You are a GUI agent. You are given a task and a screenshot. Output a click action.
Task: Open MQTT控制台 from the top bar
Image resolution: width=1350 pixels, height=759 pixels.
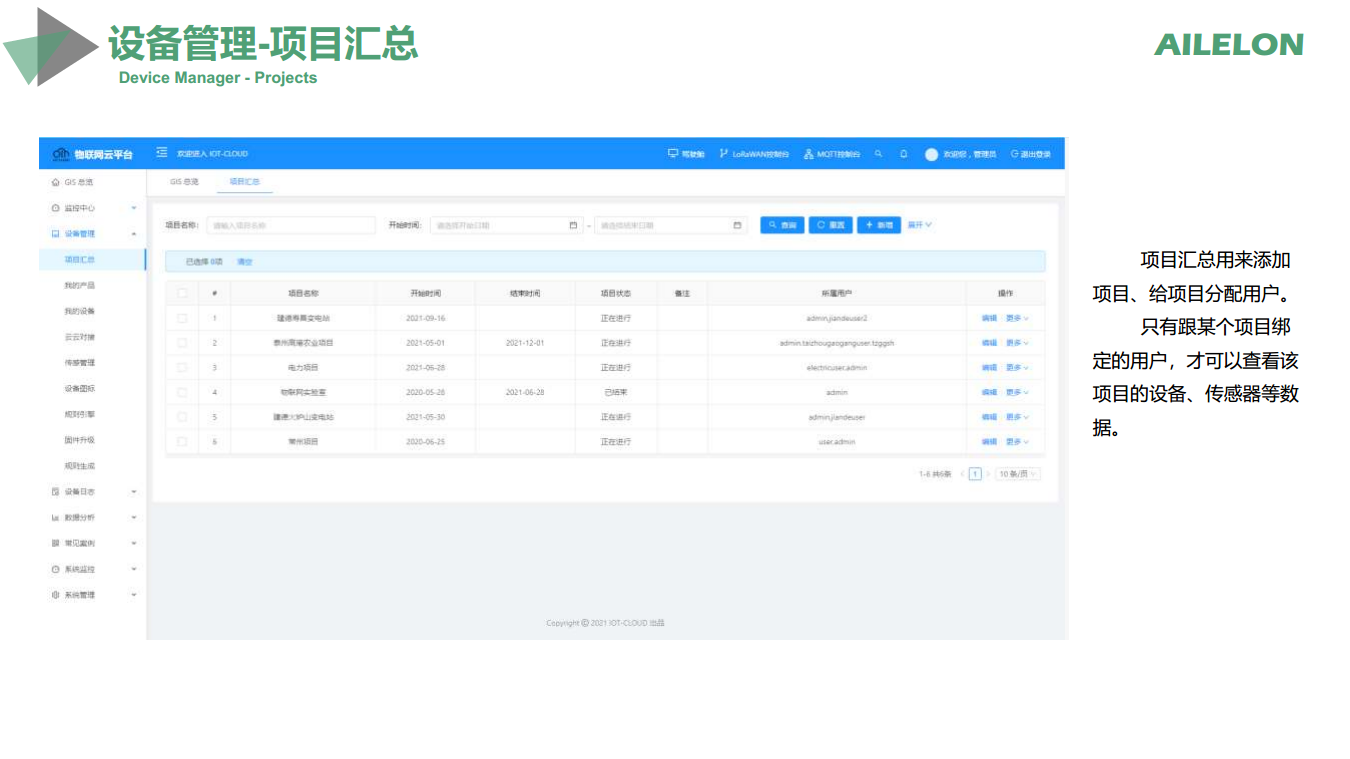point(832,154)
